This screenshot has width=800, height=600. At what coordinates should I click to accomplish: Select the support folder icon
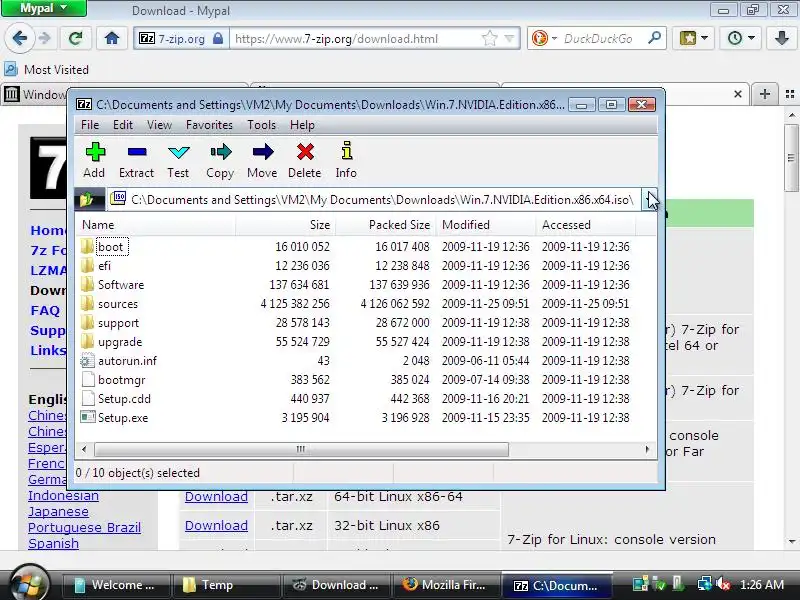pos(87,322)
